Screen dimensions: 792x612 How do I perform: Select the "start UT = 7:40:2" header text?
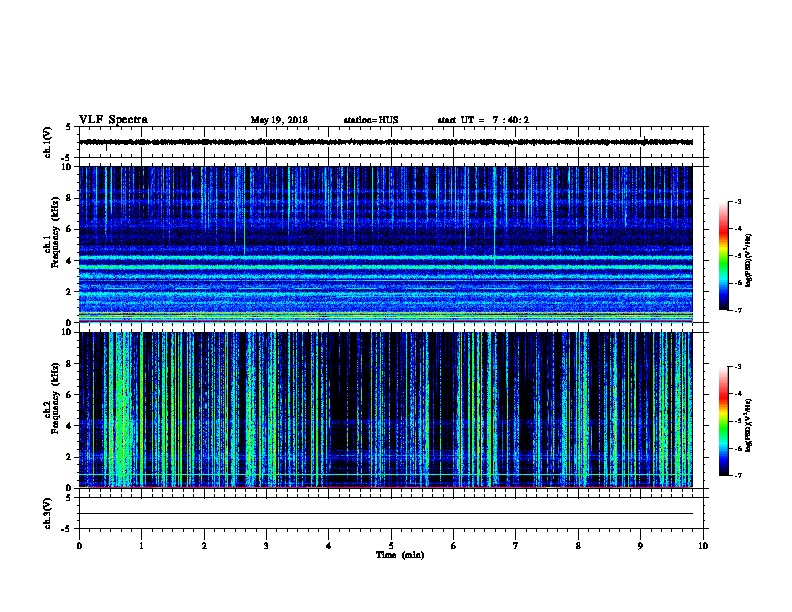tap(483, 120)
